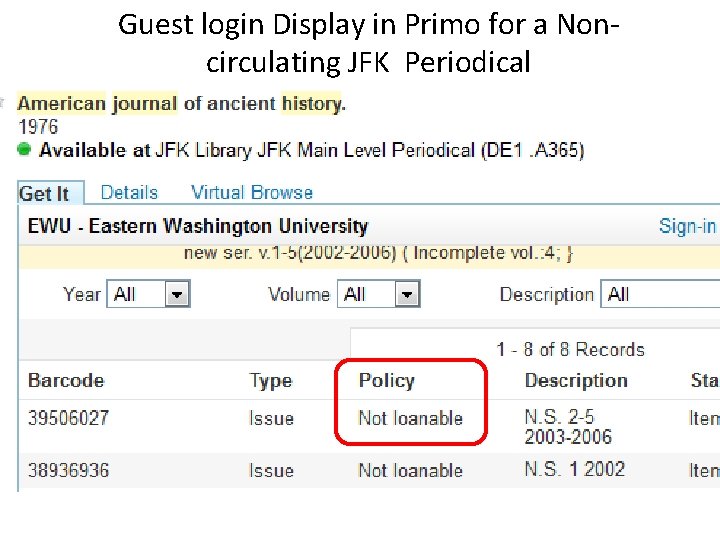
Task: Open the Volume dropdown arrow
Action: (407, 294)
